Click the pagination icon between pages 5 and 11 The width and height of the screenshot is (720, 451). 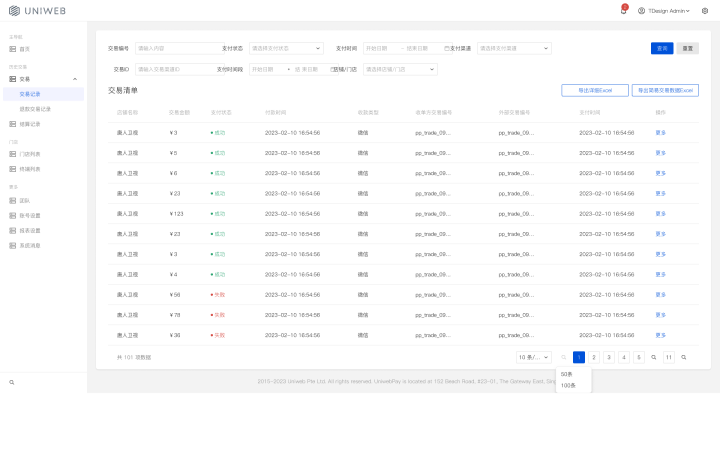point(654,357)
